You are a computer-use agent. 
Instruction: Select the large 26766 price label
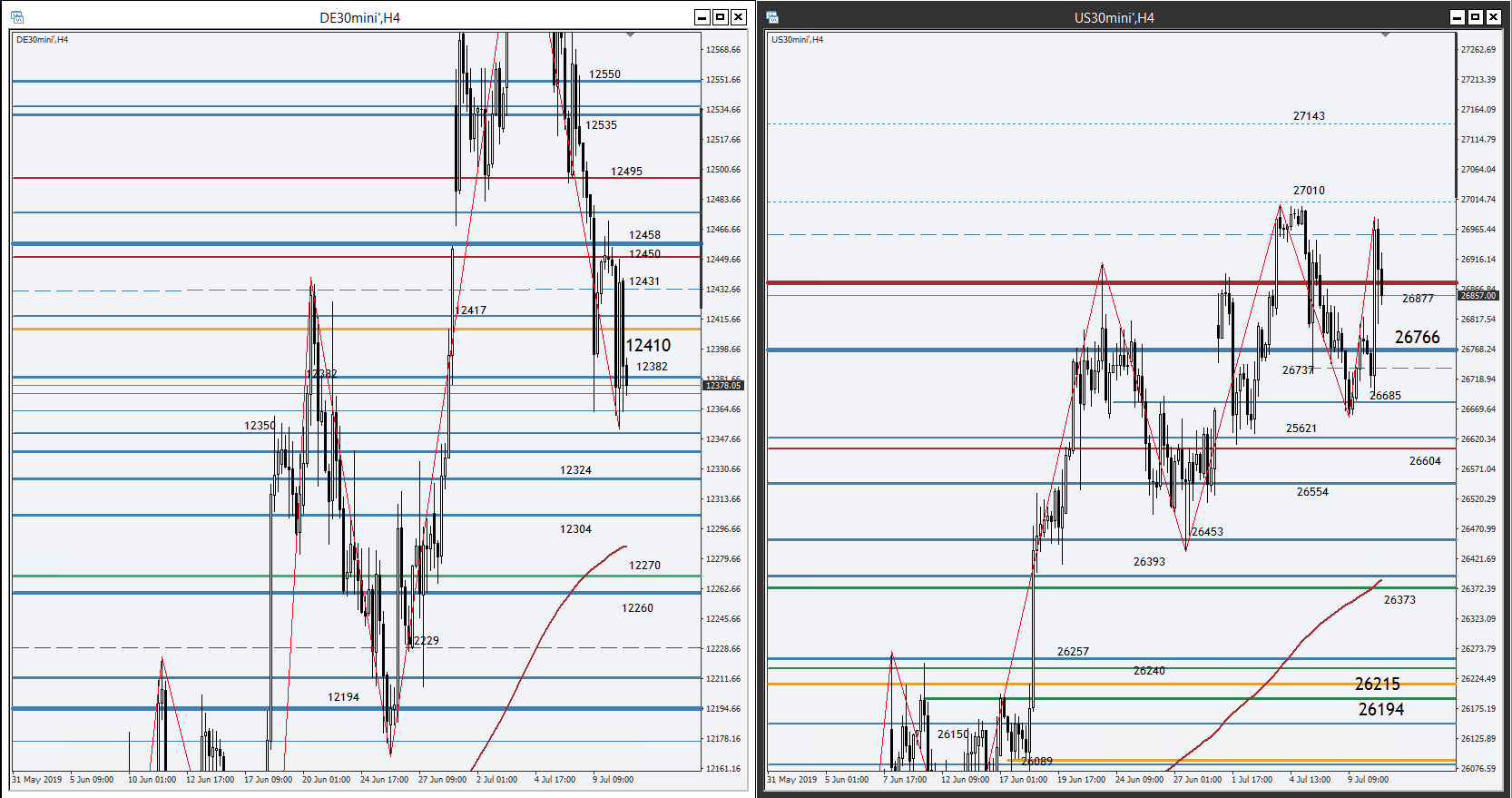click(1418, 338)
